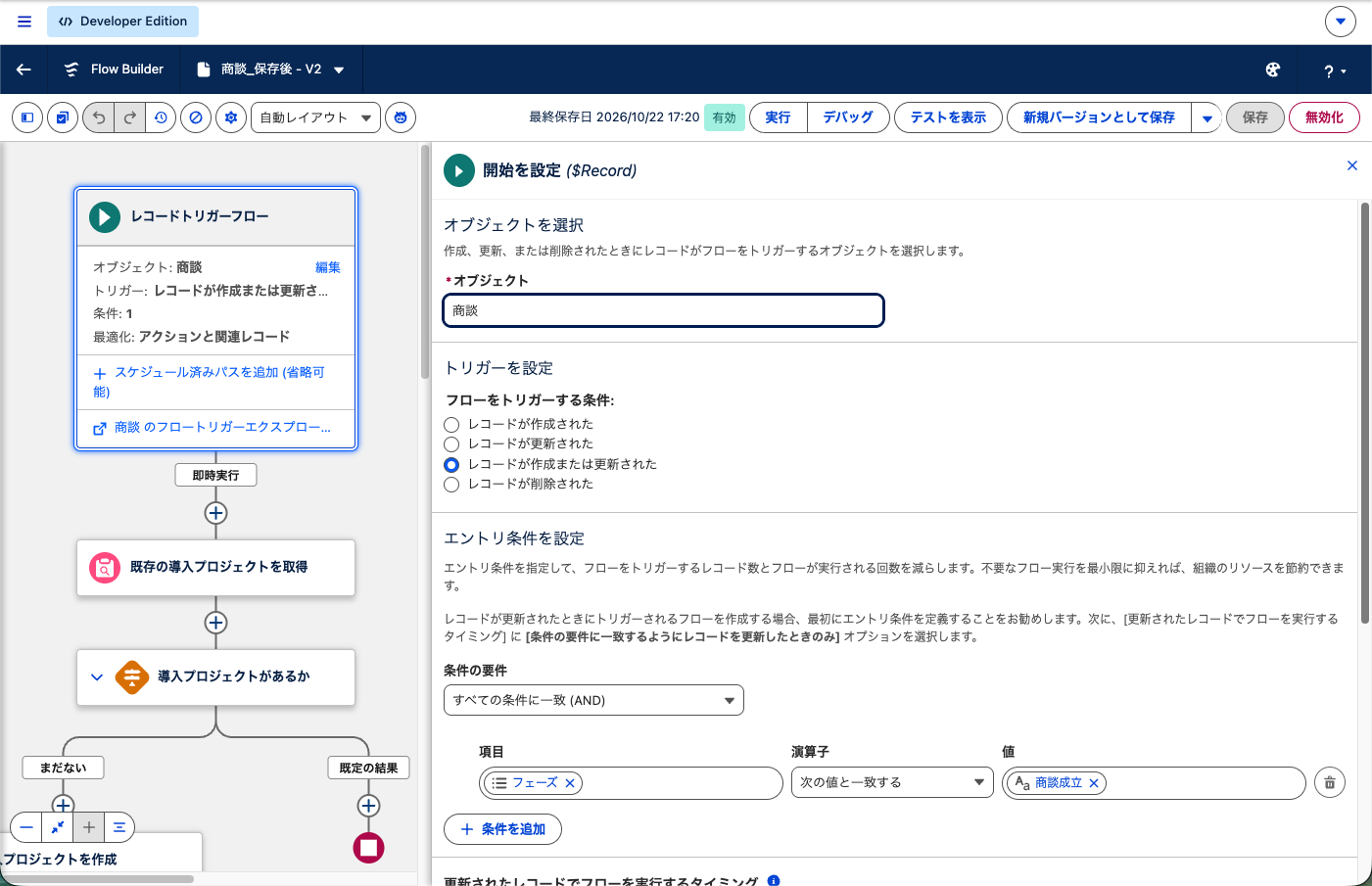Select レコードが更新された radio option
1372x886 pixels.
451,444
